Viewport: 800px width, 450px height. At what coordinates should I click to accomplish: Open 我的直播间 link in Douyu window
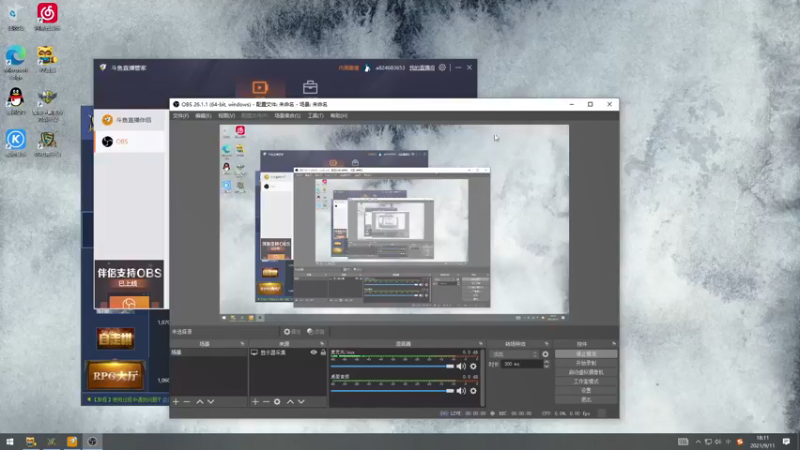422,68
